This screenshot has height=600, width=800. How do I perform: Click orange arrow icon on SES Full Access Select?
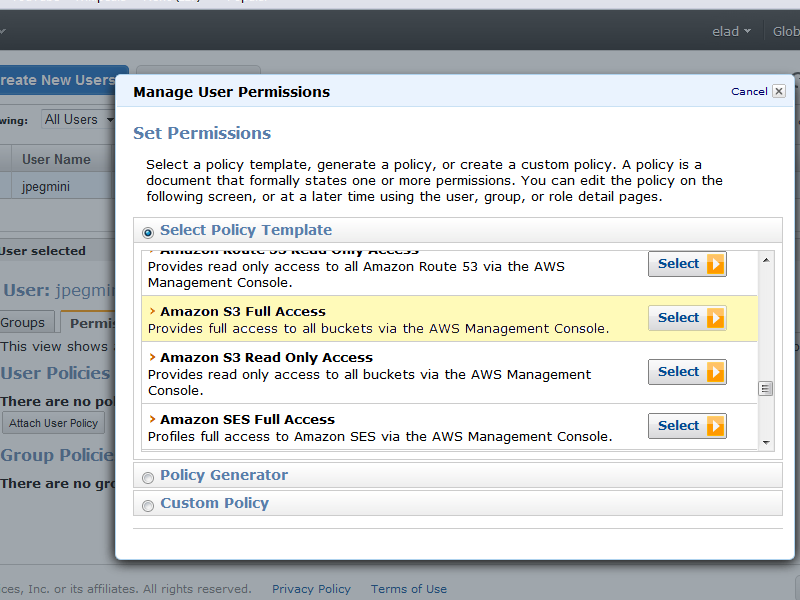click(715, 426)
